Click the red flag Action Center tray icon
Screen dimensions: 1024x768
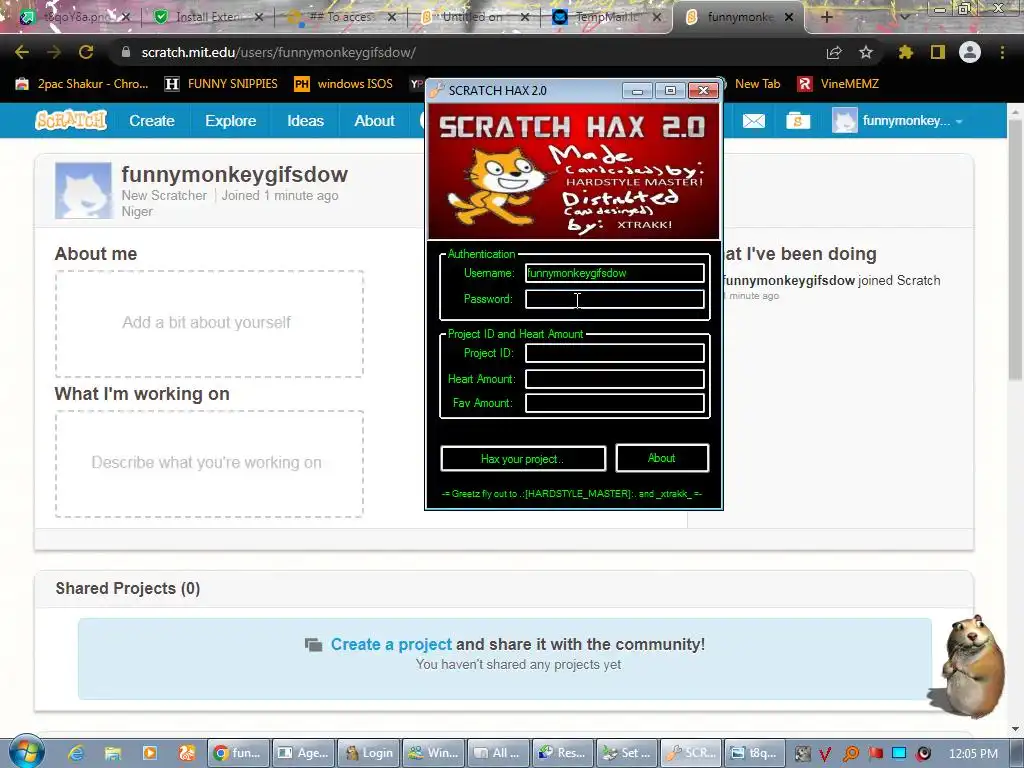pyautogui.click(x=875, y=754)
